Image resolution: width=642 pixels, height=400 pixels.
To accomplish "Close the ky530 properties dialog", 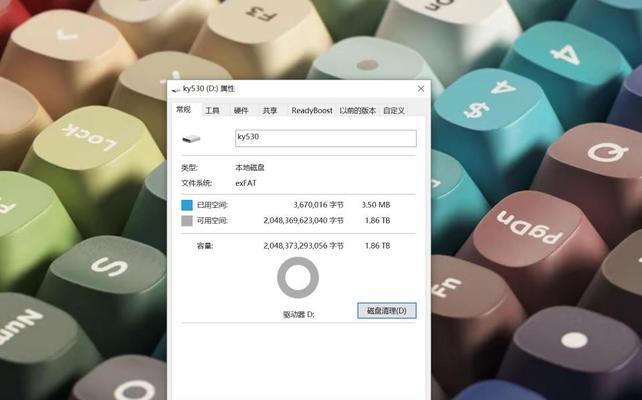I will coord(420,88).
